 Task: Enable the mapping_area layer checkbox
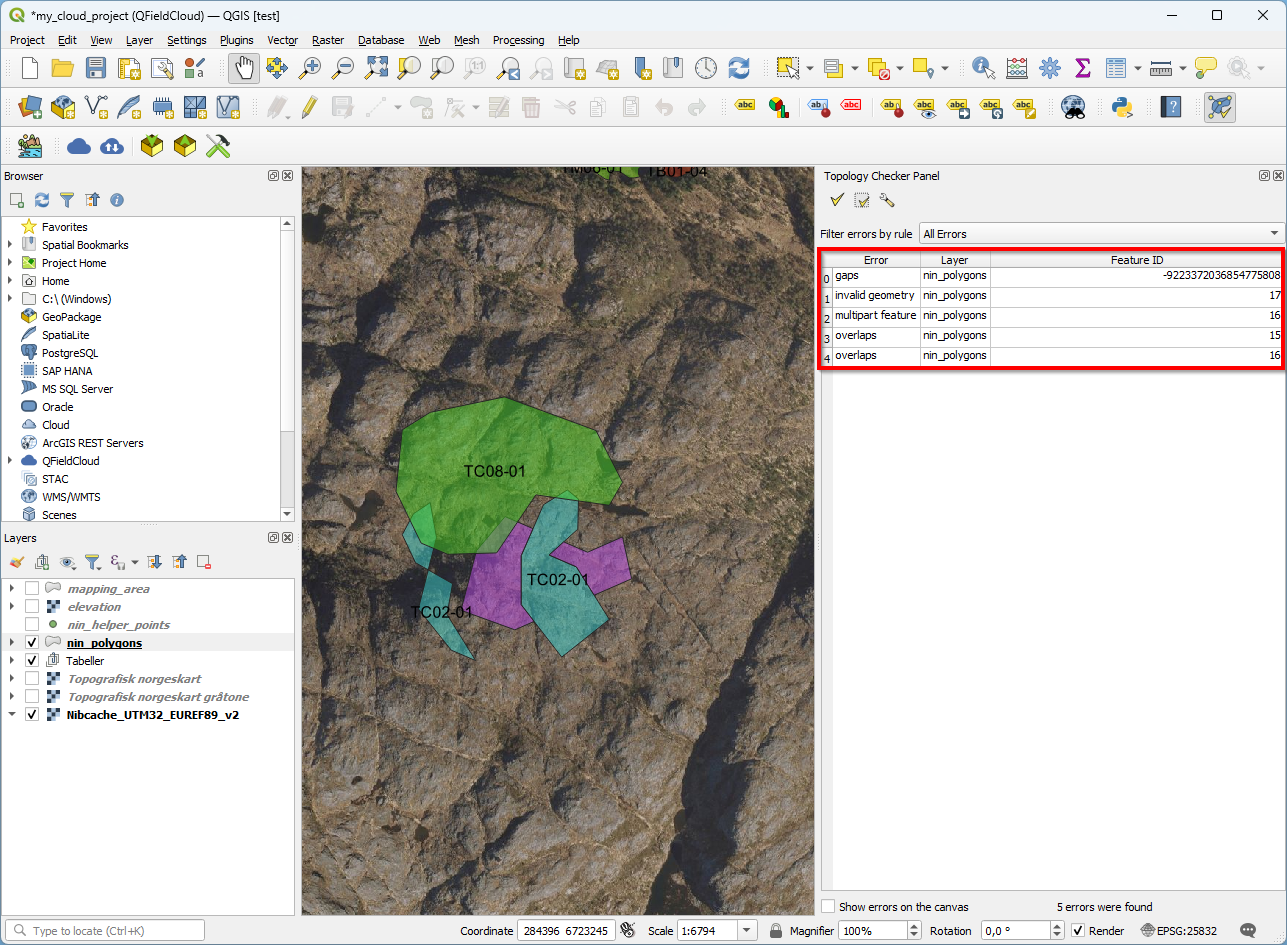[x=32, y=589]
